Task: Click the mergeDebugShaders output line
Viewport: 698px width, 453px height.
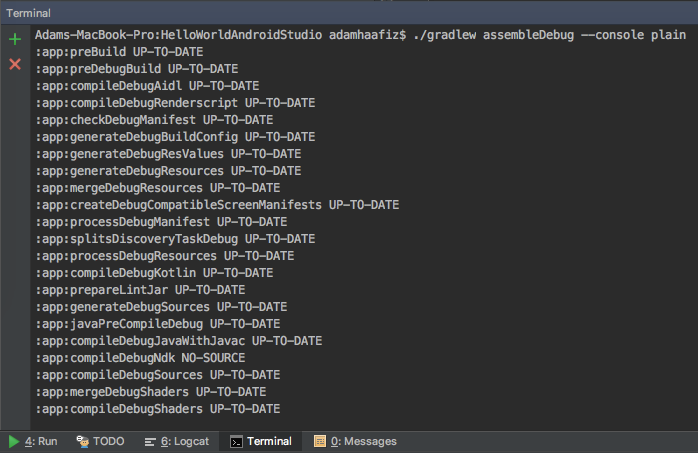Action: point(151,392)
